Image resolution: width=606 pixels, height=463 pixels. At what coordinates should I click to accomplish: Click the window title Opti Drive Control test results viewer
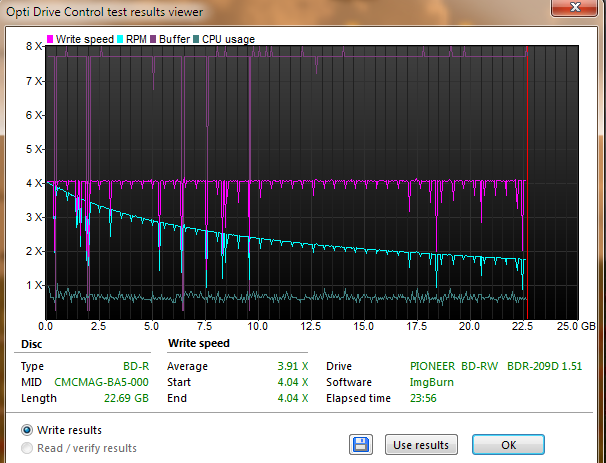(x=104, y=12)
